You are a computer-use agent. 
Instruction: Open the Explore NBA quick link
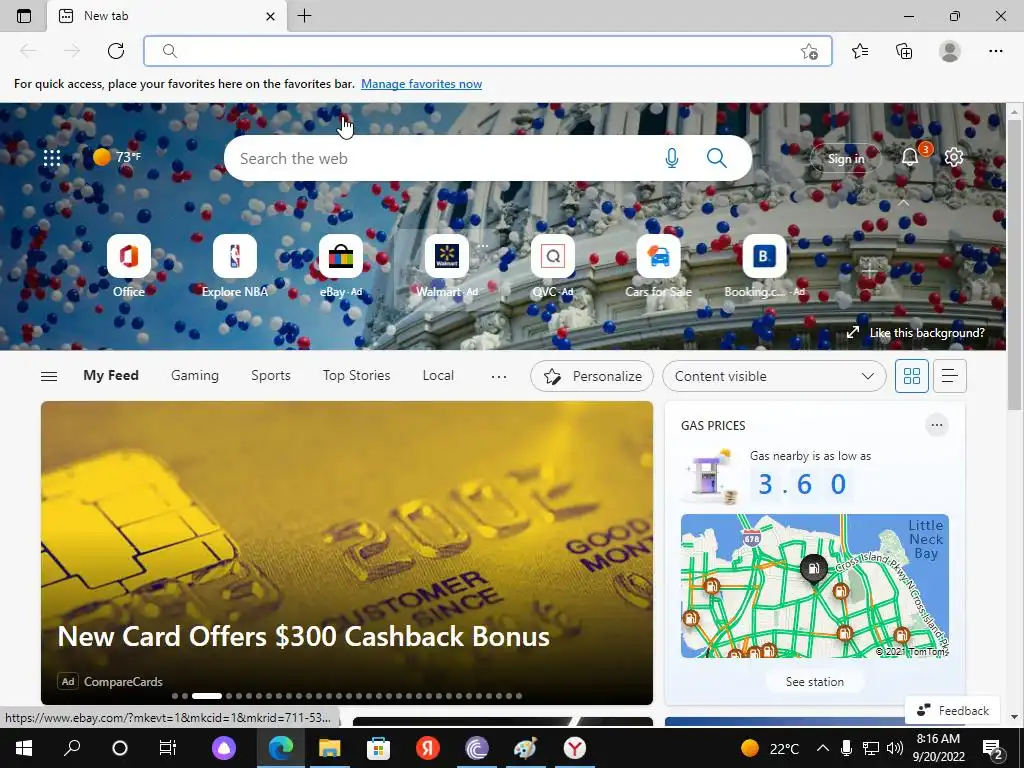click(234, 266)
